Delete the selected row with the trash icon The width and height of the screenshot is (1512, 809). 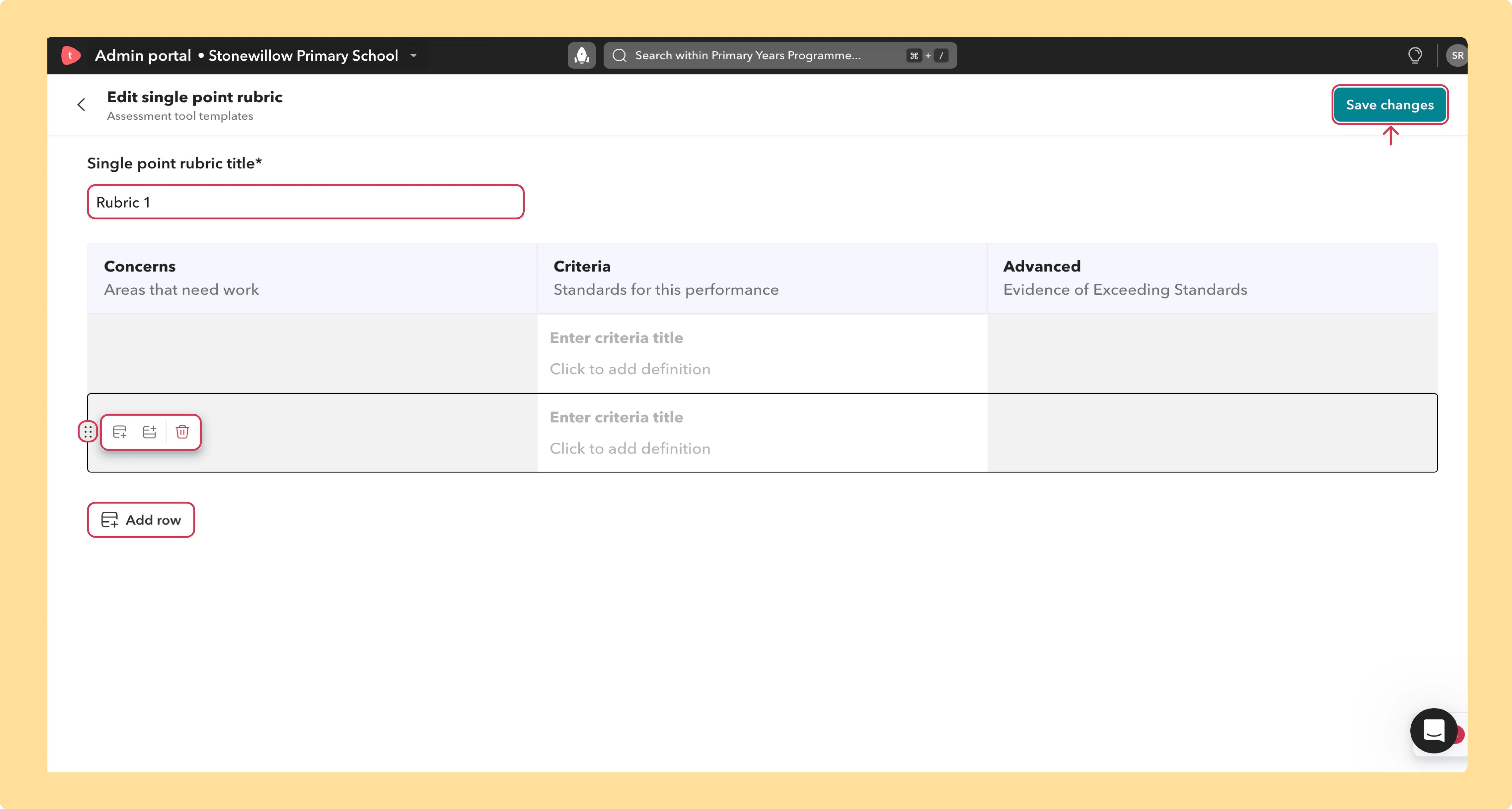[x=183, y=432]
